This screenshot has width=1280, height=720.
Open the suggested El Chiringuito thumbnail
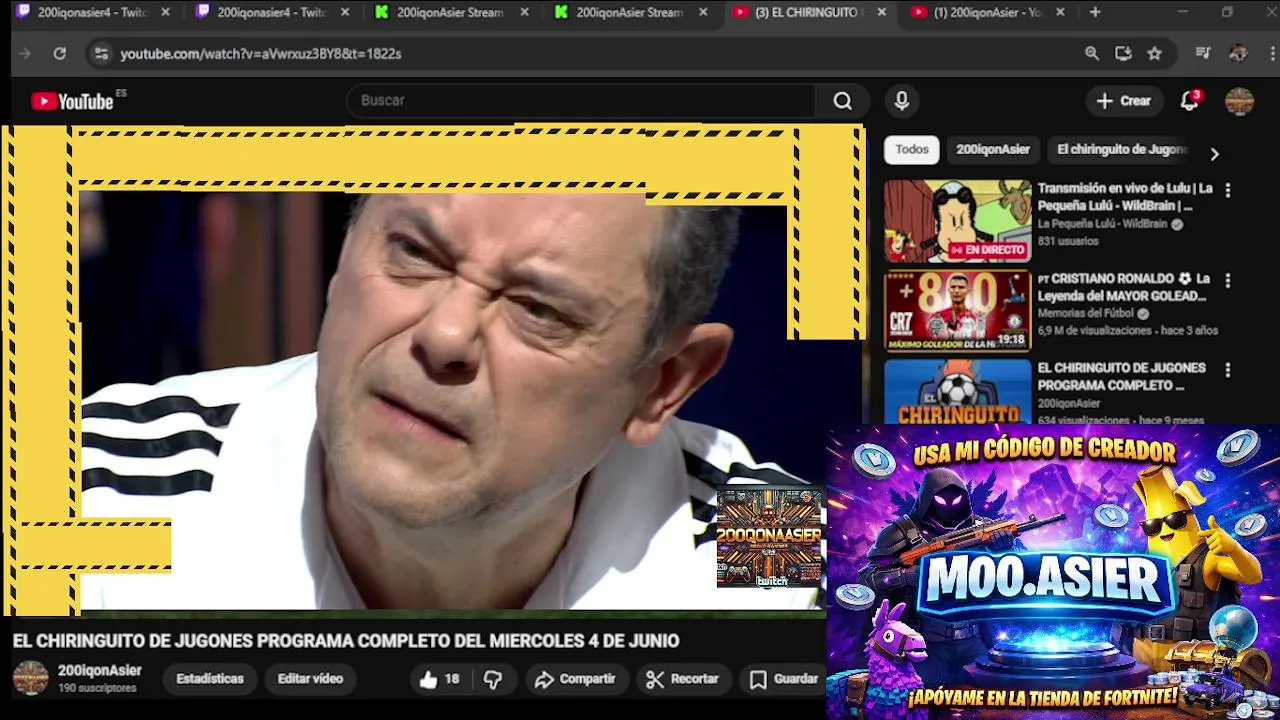coord(957,392)
